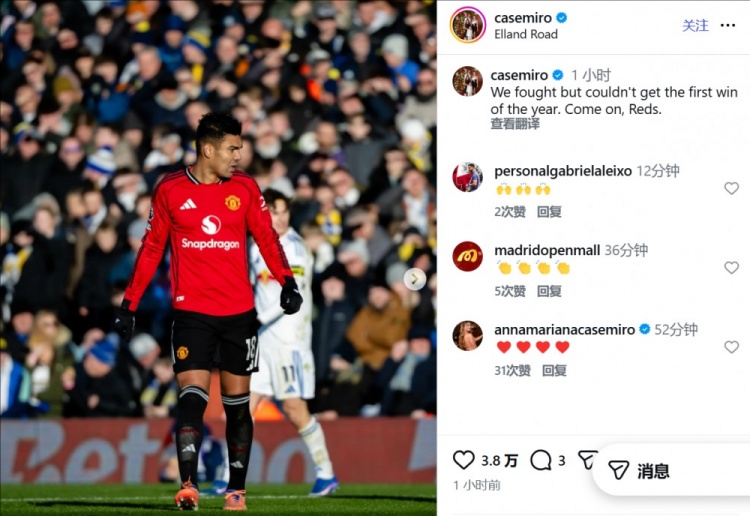
Task: Reply to personalgabrielaleixo's comment
Action: click(549, 211)
